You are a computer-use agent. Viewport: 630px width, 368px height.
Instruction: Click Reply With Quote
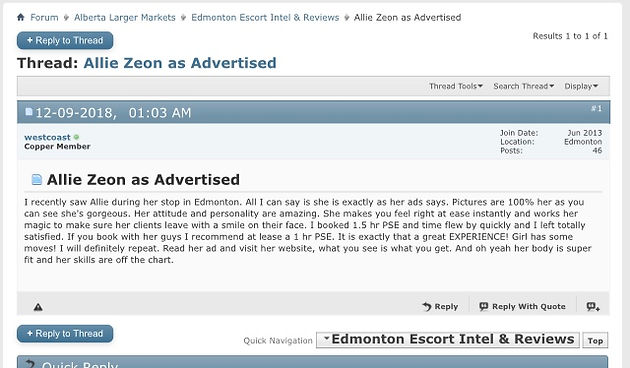coord(522,307)
